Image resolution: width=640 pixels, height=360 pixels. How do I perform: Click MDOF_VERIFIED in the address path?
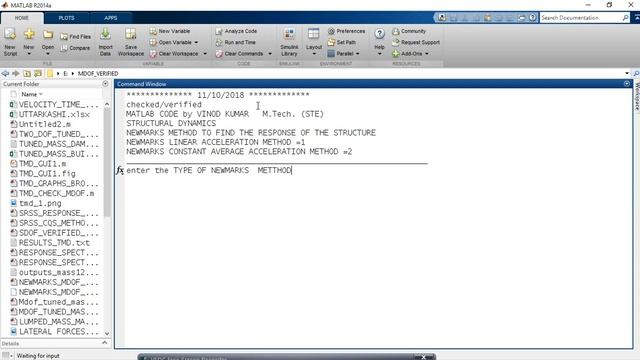(x=98, y=73)
